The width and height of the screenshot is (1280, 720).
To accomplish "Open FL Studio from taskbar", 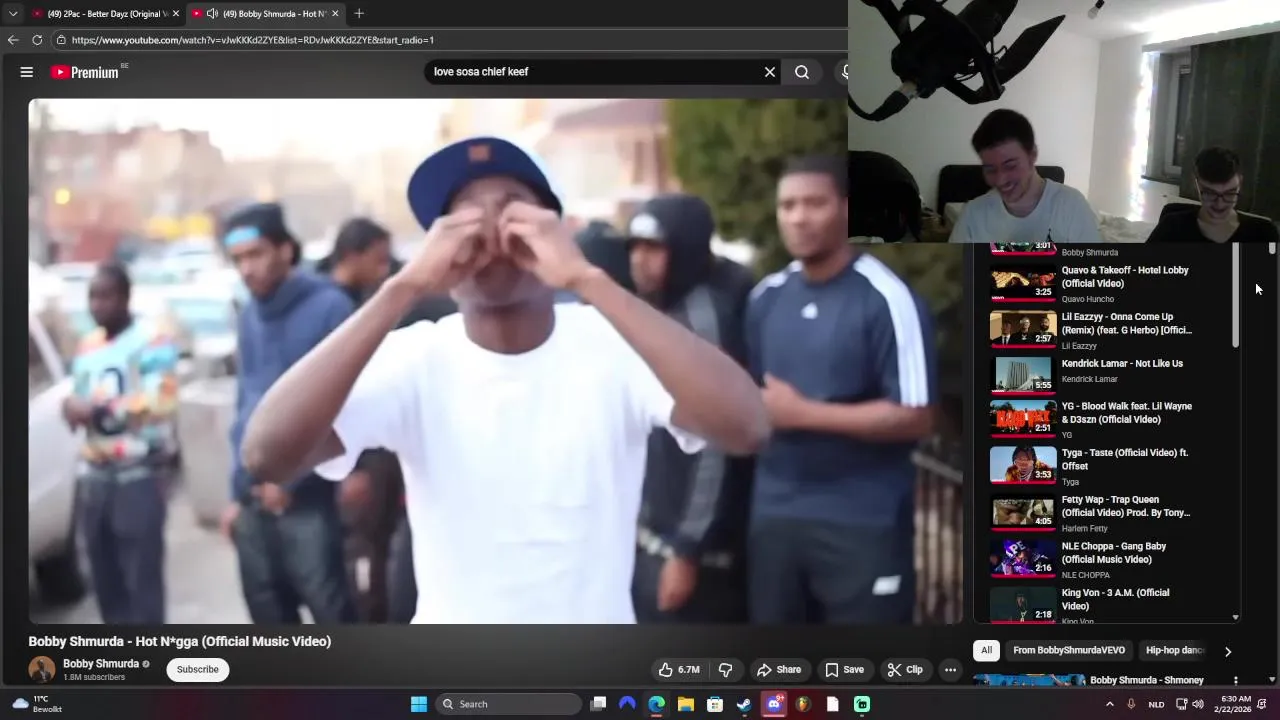I will (x=803, y=704).
